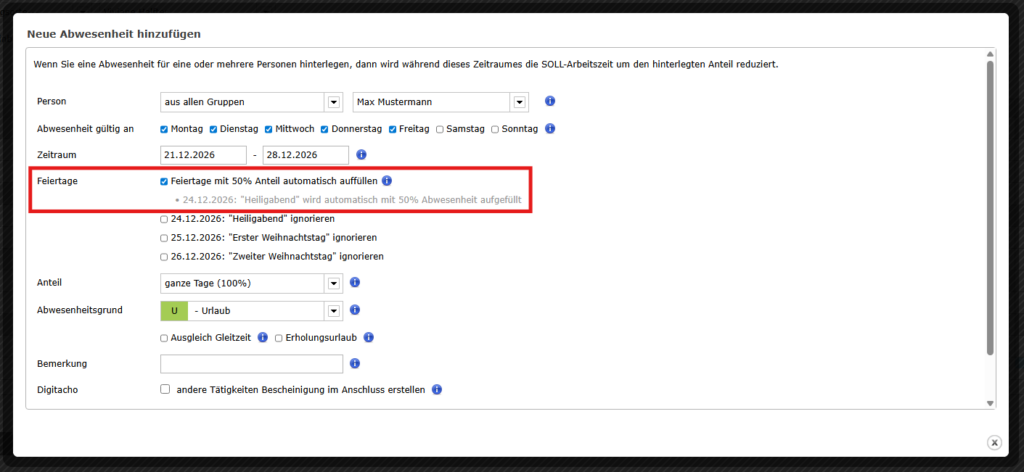
Task: Click the info icon next to the Person field
Action: pyautogui.click(x=550, y=102)
